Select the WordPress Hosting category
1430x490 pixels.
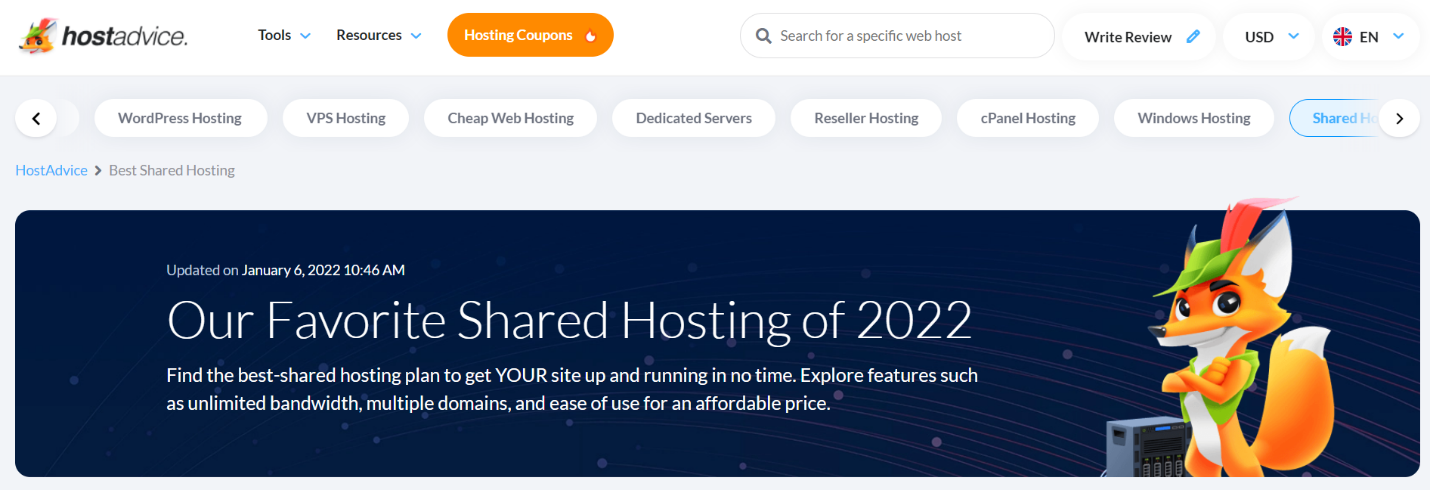(180, 118)
